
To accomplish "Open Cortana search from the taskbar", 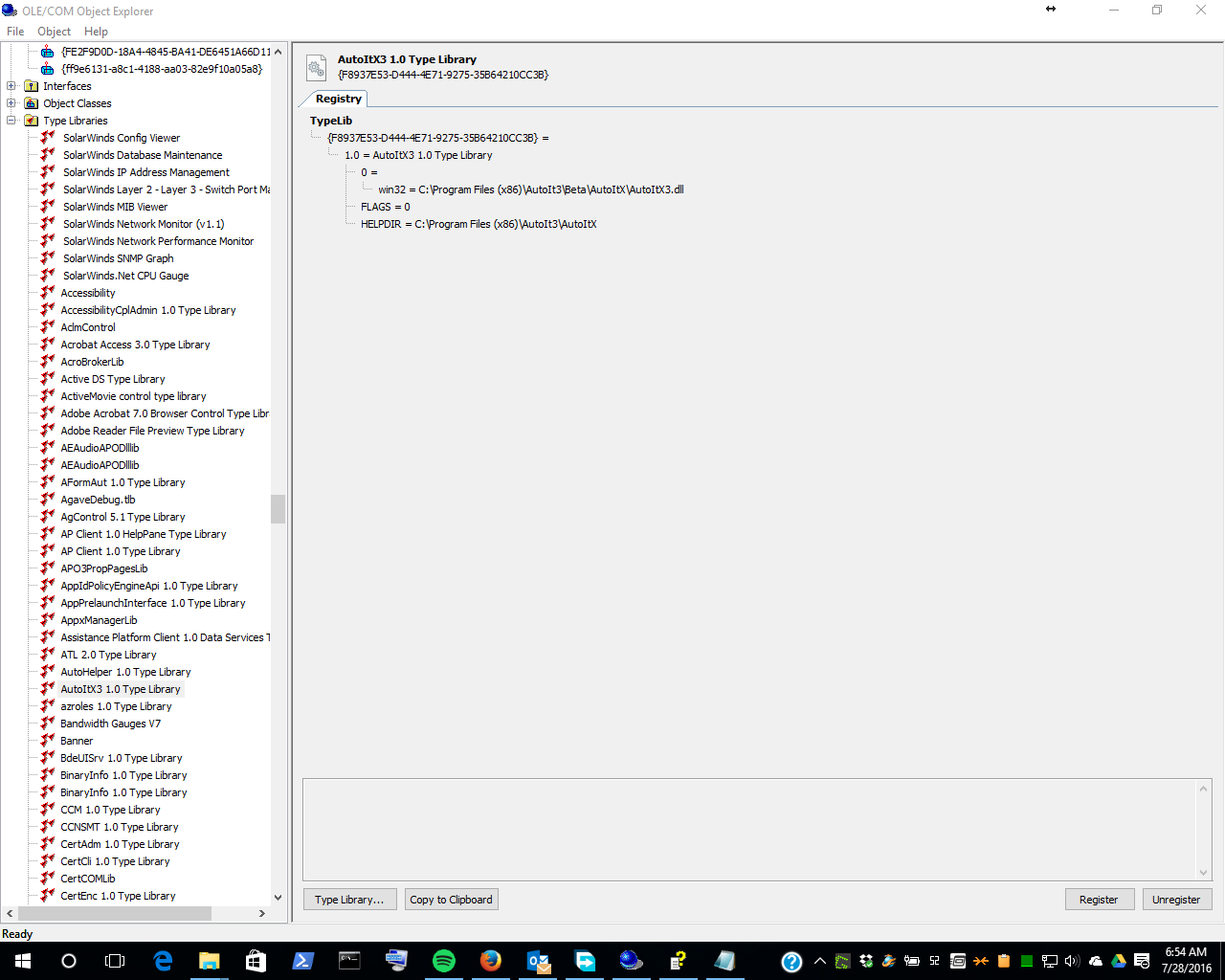I will [69, 961].
